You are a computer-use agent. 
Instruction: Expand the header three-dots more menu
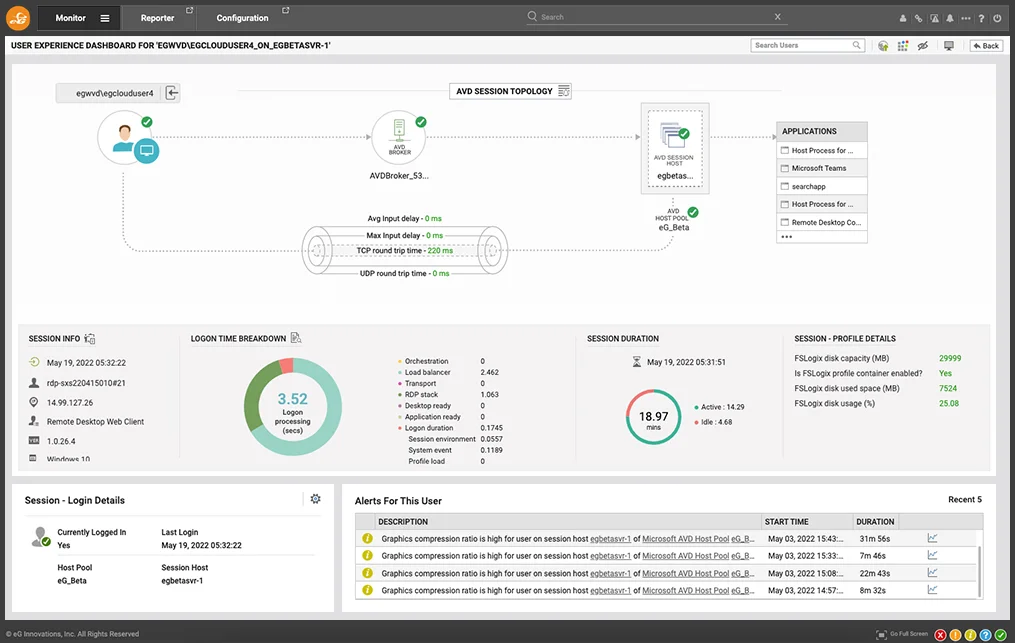[x=966, y=19]
